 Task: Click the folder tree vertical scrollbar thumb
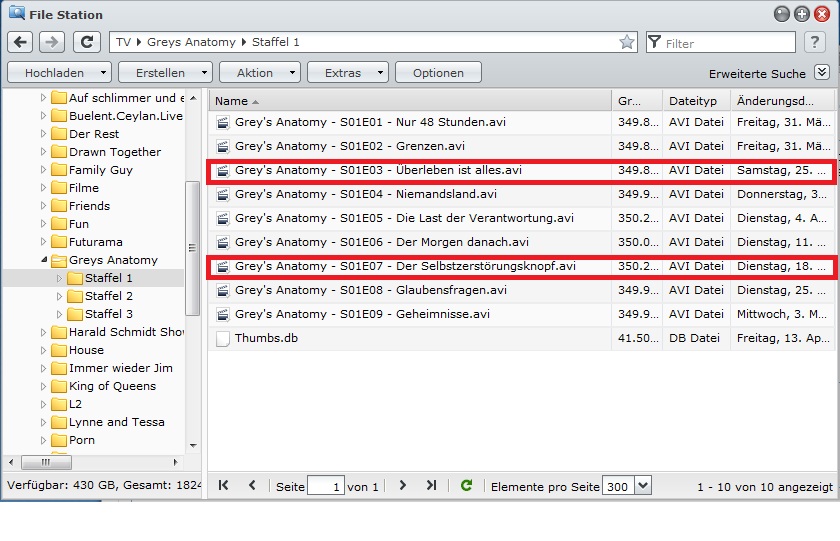point(192,248)
